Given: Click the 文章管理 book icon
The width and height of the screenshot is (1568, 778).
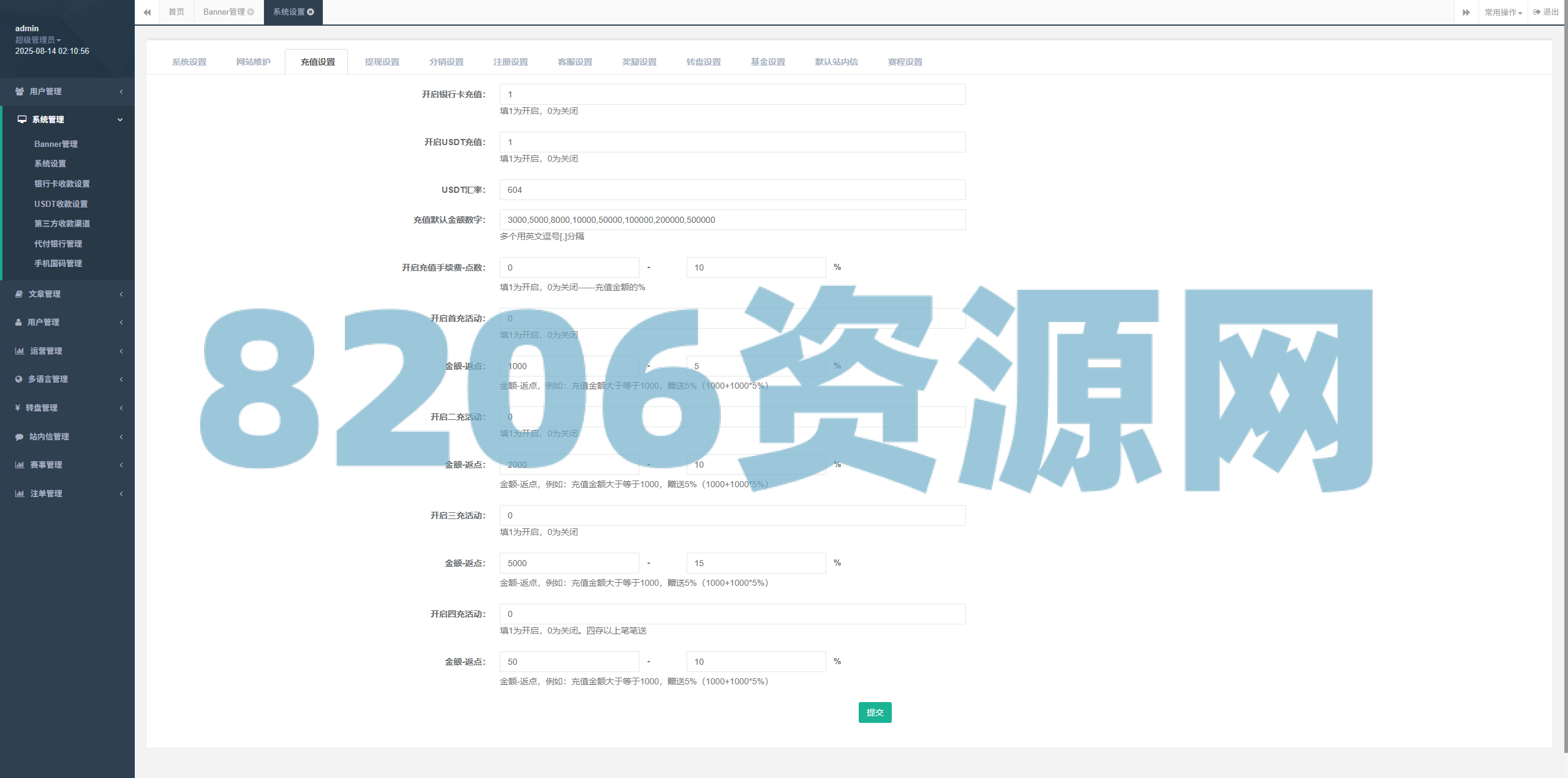Looking at the screenshot, I should pyautogui.click(x=19, y=294).
